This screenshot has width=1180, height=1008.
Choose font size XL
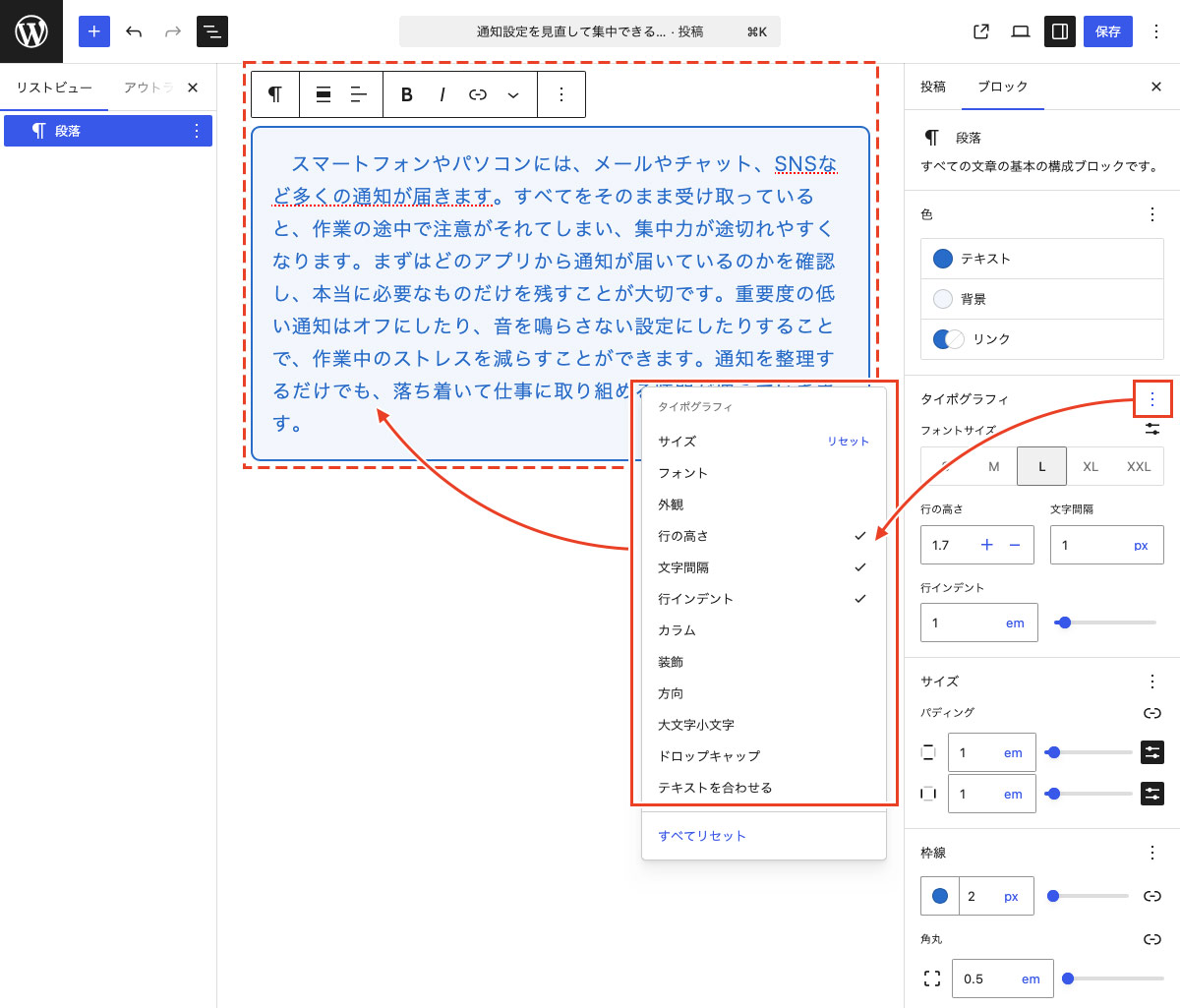click(x=1091, y=466)
